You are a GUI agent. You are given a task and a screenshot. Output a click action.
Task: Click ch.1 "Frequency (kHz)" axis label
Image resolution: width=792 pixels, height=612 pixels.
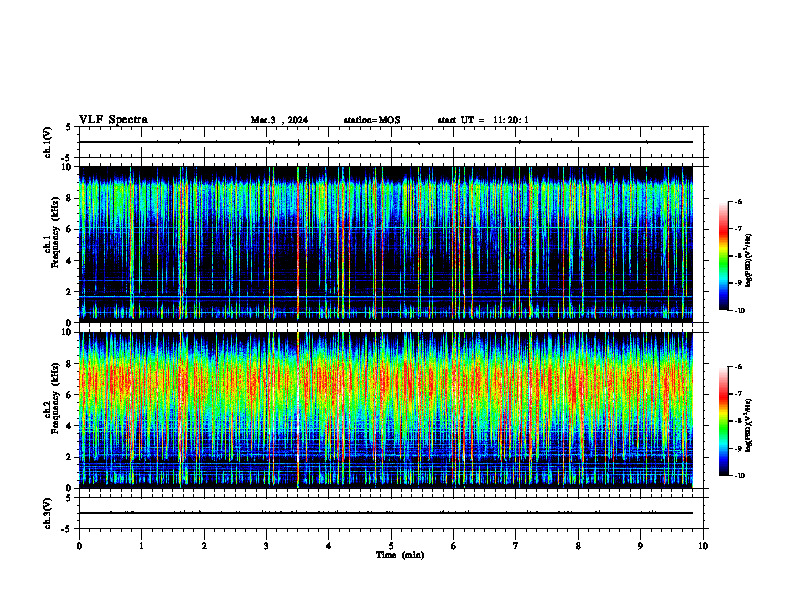coord(55,232)
